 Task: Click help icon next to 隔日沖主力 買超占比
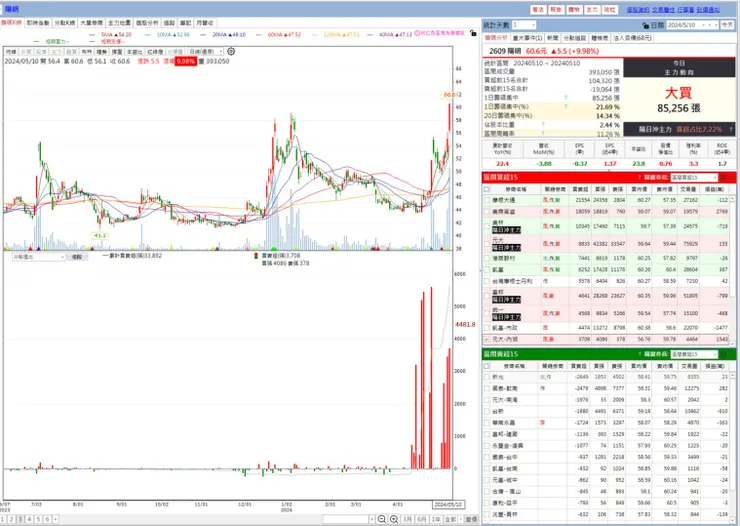point(731,129)
